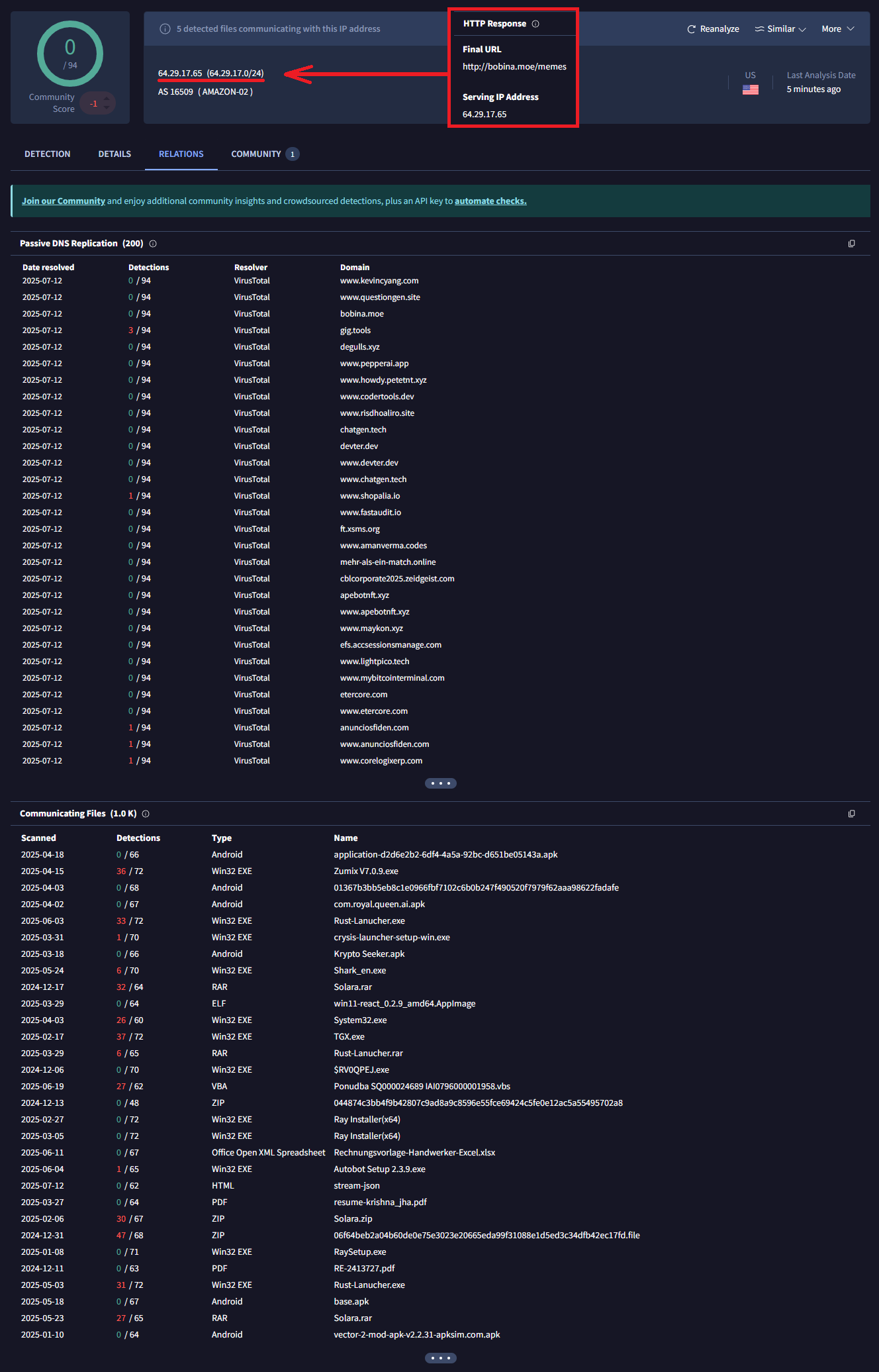Open domain www.questiongen.site
This screenshot has width=879, height=1372.
click(x=380, y=297)
